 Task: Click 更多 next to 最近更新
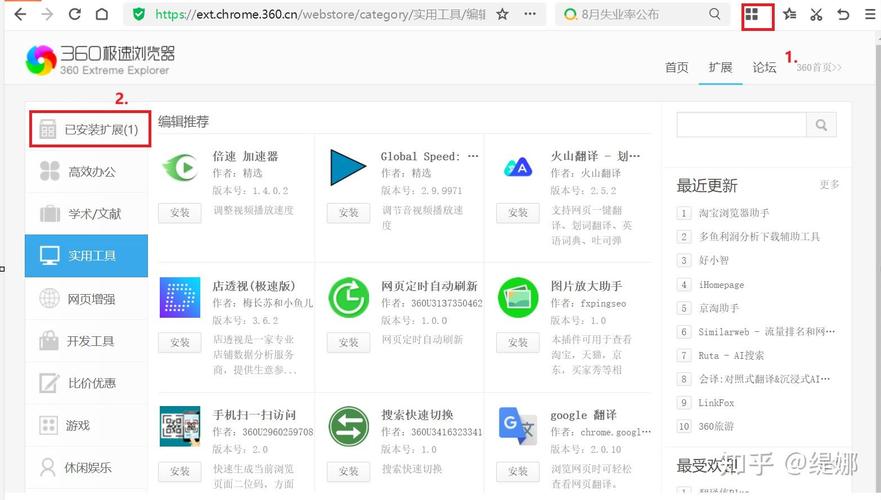829,184
